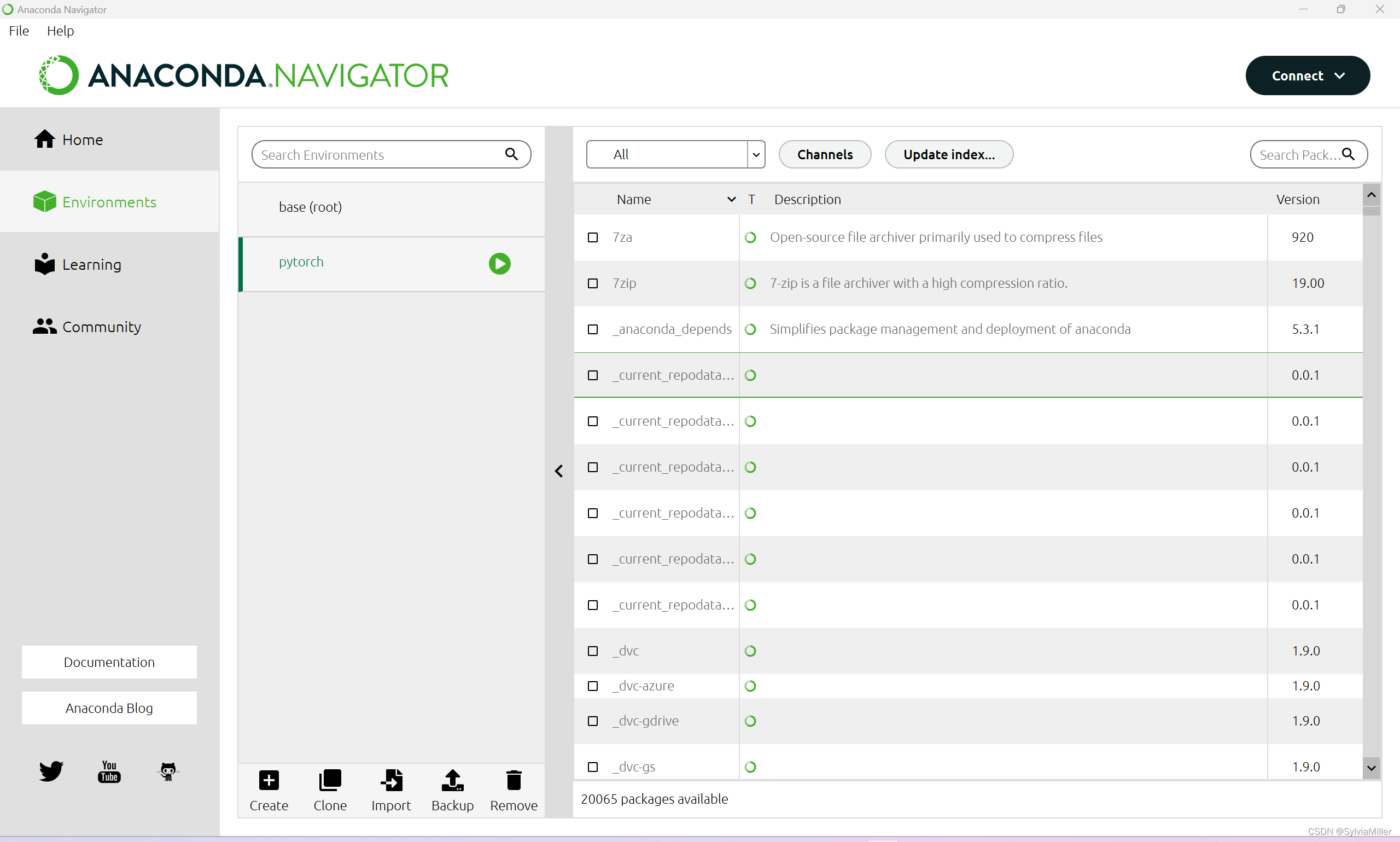This screenshot has width=1400, height=842.
Task: Click the Clone environment icon
Action: click(330, 781)
